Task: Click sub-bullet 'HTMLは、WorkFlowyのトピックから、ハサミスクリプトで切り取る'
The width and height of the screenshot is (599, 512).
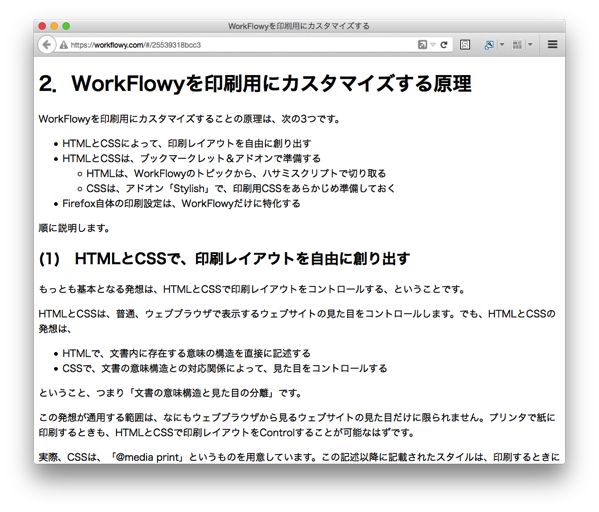Action: [236, 173]
